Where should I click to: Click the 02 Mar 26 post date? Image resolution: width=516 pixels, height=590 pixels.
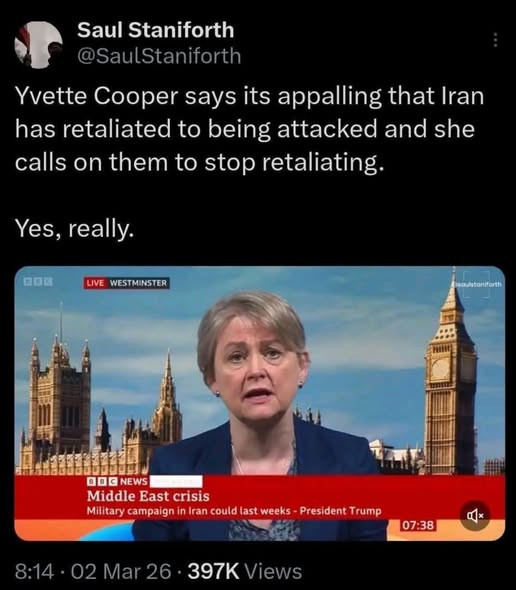tap(121, 572)
